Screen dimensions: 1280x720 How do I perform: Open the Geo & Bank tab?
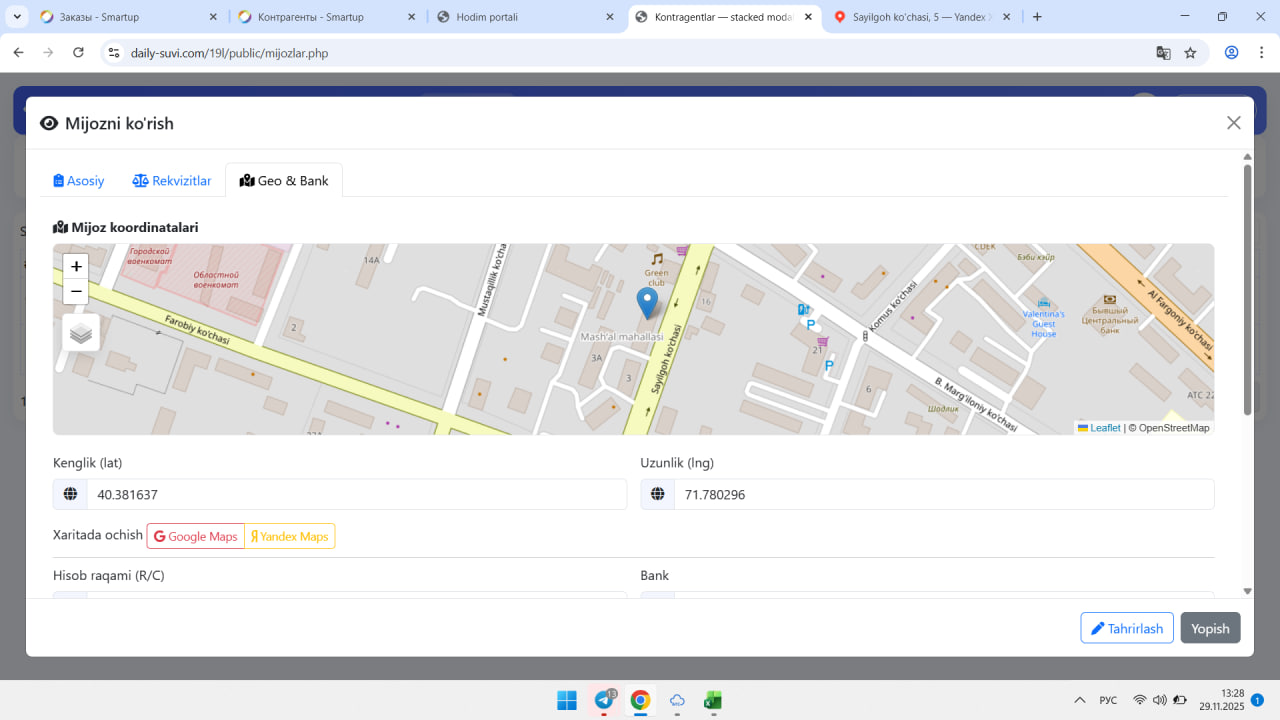tap(284, 181)
